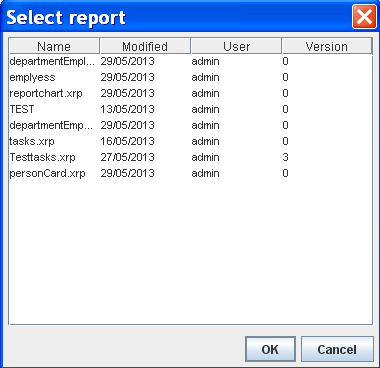This screenshot has height=368, width=380.
Task: Click the admin cell in personCard.xrp row
Action: [x=205, y=173]
